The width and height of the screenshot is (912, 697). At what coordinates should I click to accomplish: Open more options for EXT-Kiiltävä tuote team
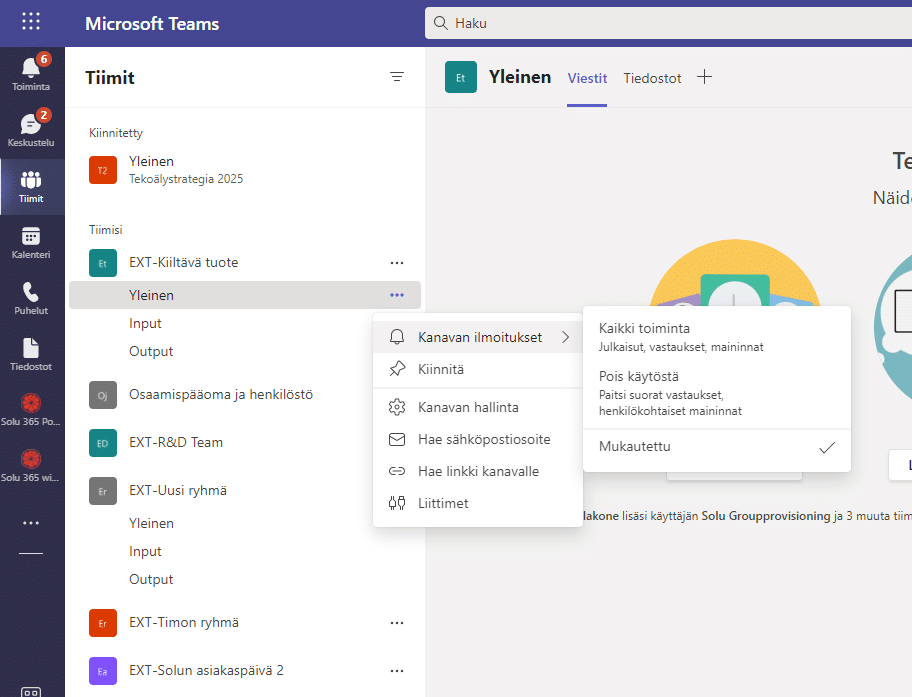[397, 263]
